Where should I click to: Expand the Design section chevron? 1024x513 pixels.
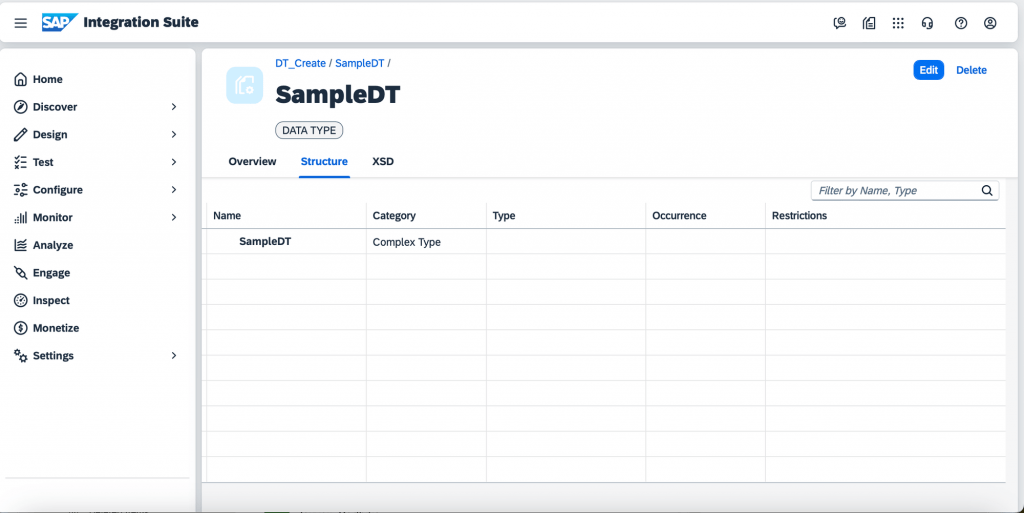click(x=174, y=134)
